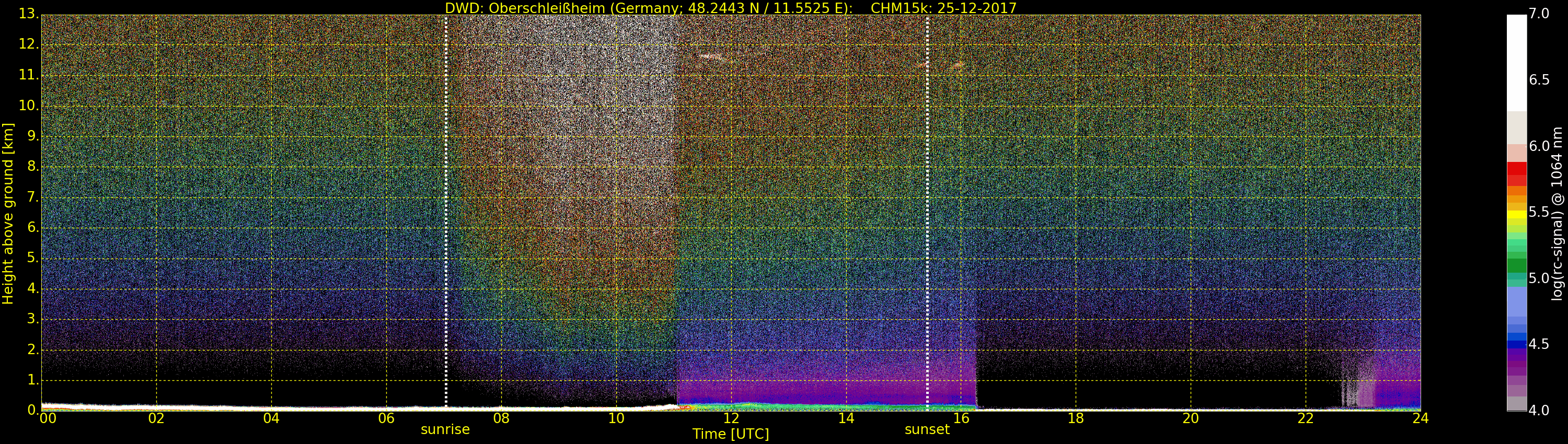Image resolution: width=1568 pixels, height=444 pixels.
Task: Click the sunset label below the time axis
Action: (927, 429)
